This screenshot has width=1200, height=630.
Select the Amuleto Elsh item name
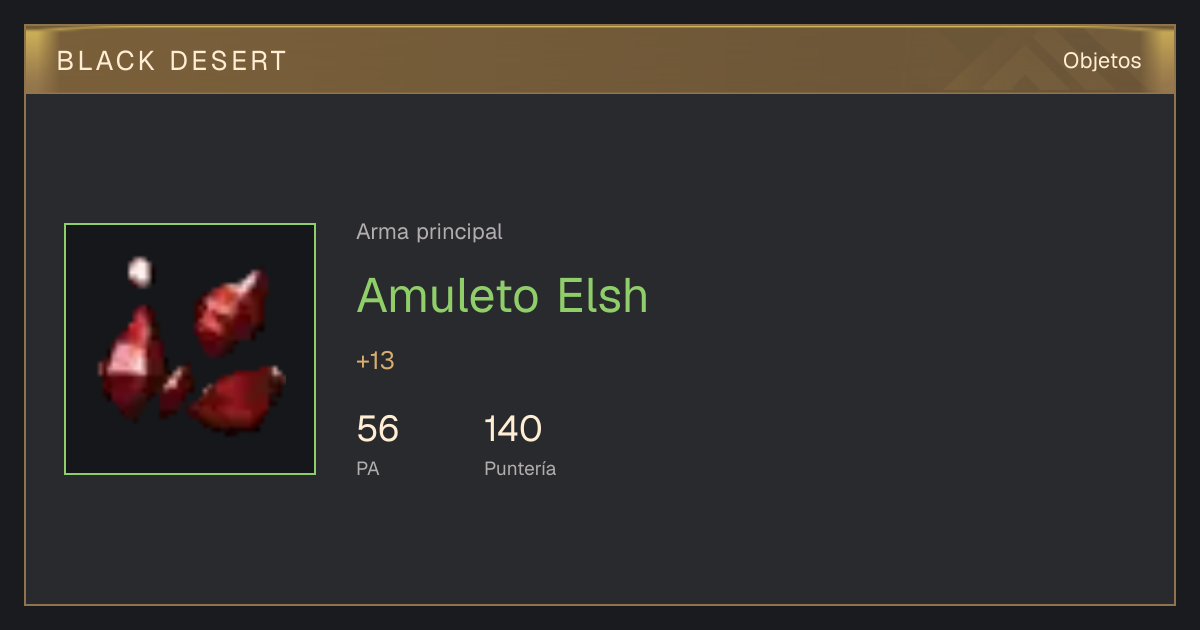tap(502, 295)
